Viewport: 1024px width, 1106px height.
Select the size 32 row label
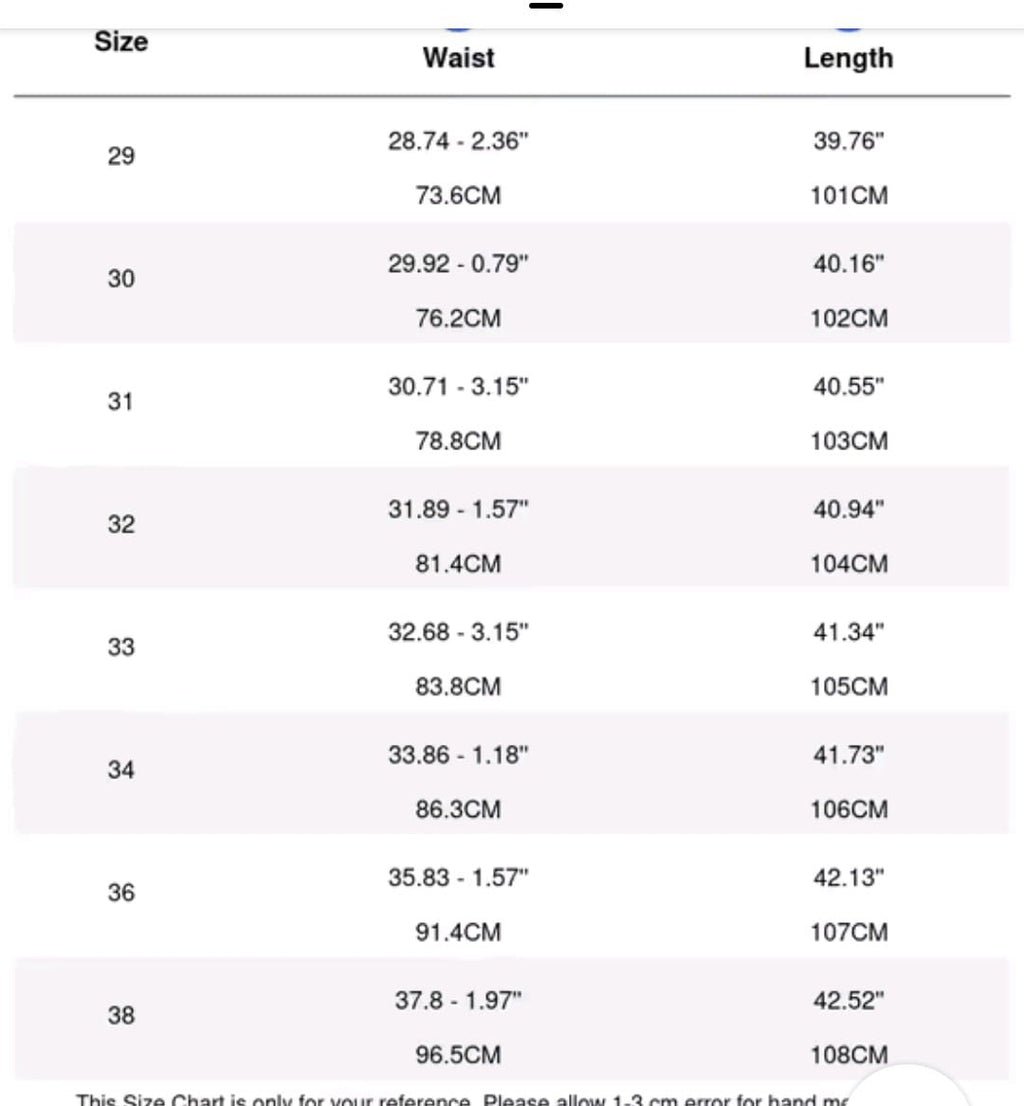(x=121, y=525)
